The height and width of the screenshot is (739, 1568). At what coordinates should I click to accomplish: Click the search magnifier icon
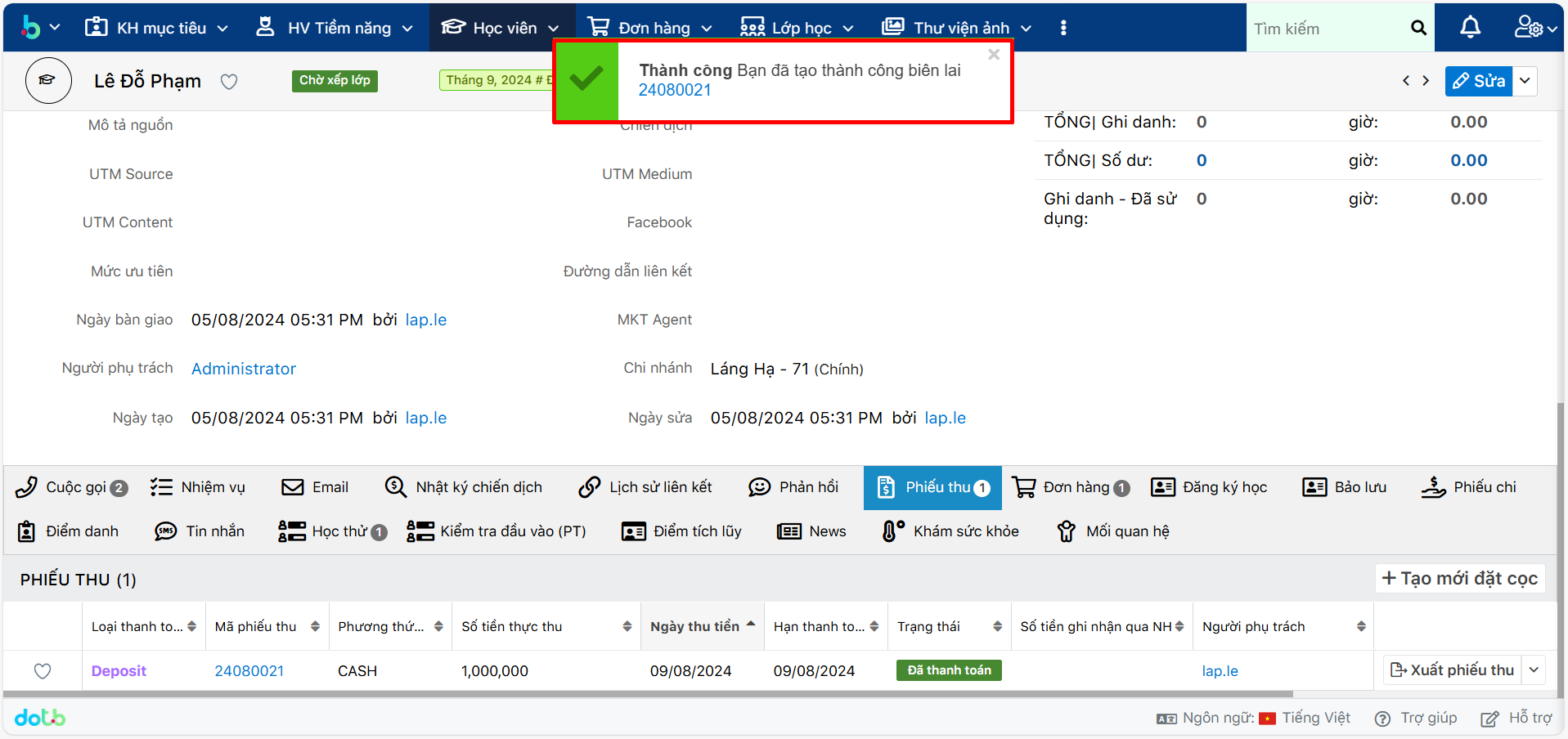[1418, 29]
